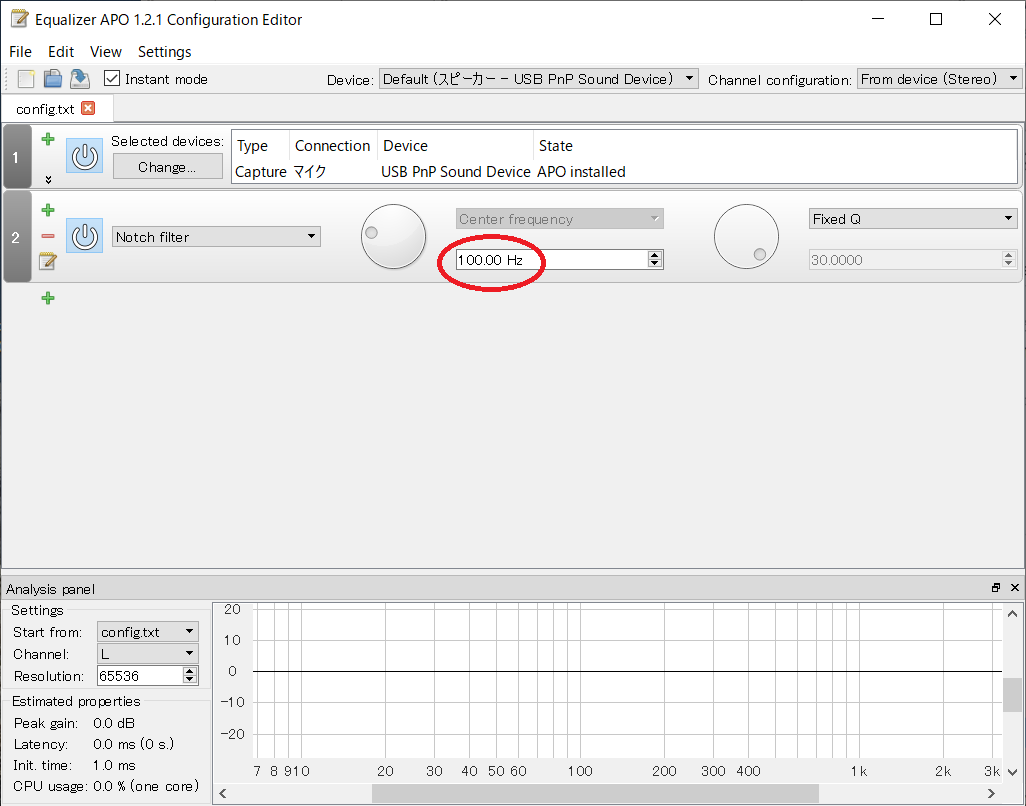Undock the Analysis panel
The width and height of the screenshot is (1026, 806).
996,588
